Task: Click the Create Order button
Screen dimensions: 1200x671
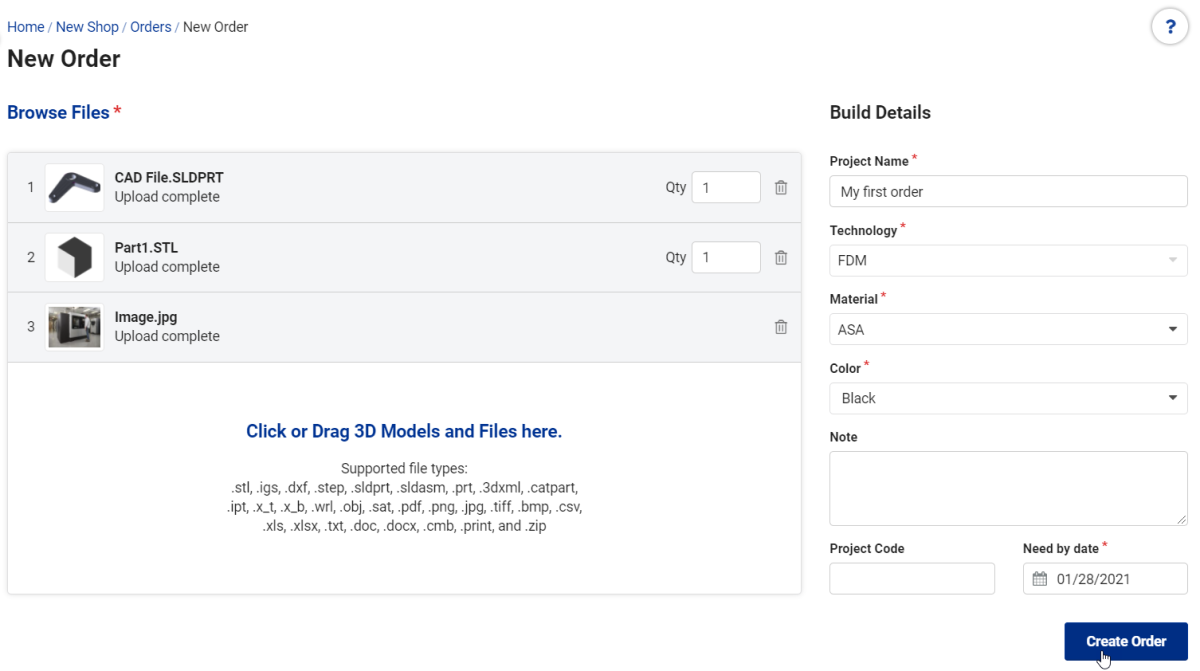Action: click(x=1126, y=641)
